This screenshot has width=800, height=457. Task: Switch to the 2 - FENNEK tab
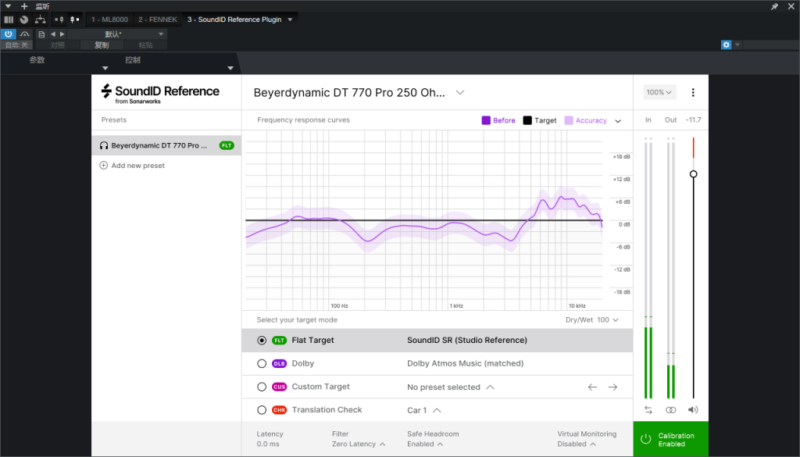click(x=156, y=19)
